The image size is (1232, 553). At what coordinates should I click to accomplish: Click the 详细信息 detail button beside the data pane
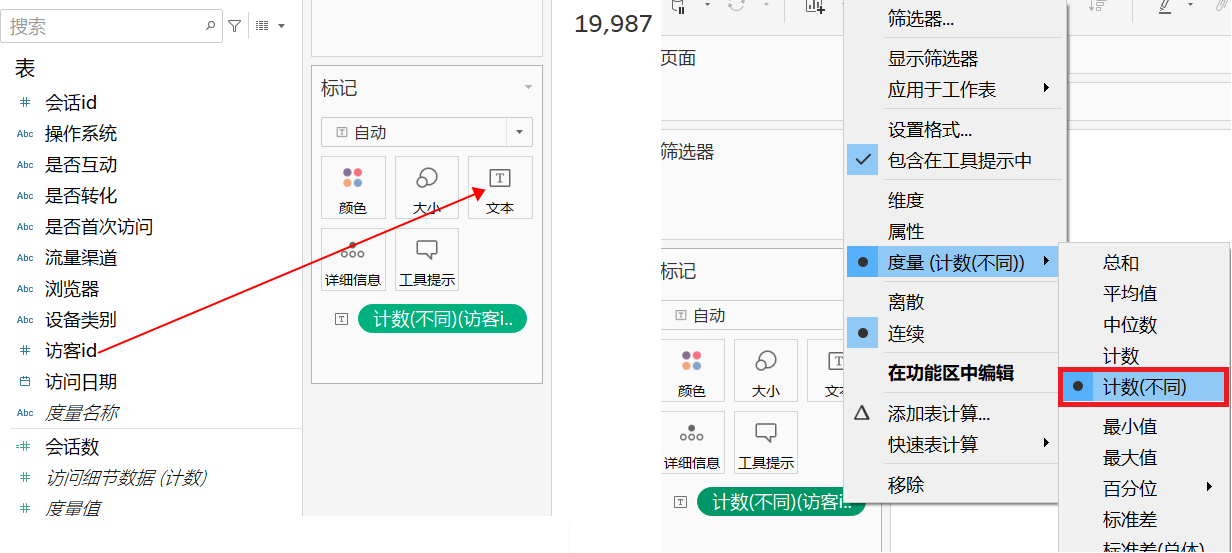(353, 260)
